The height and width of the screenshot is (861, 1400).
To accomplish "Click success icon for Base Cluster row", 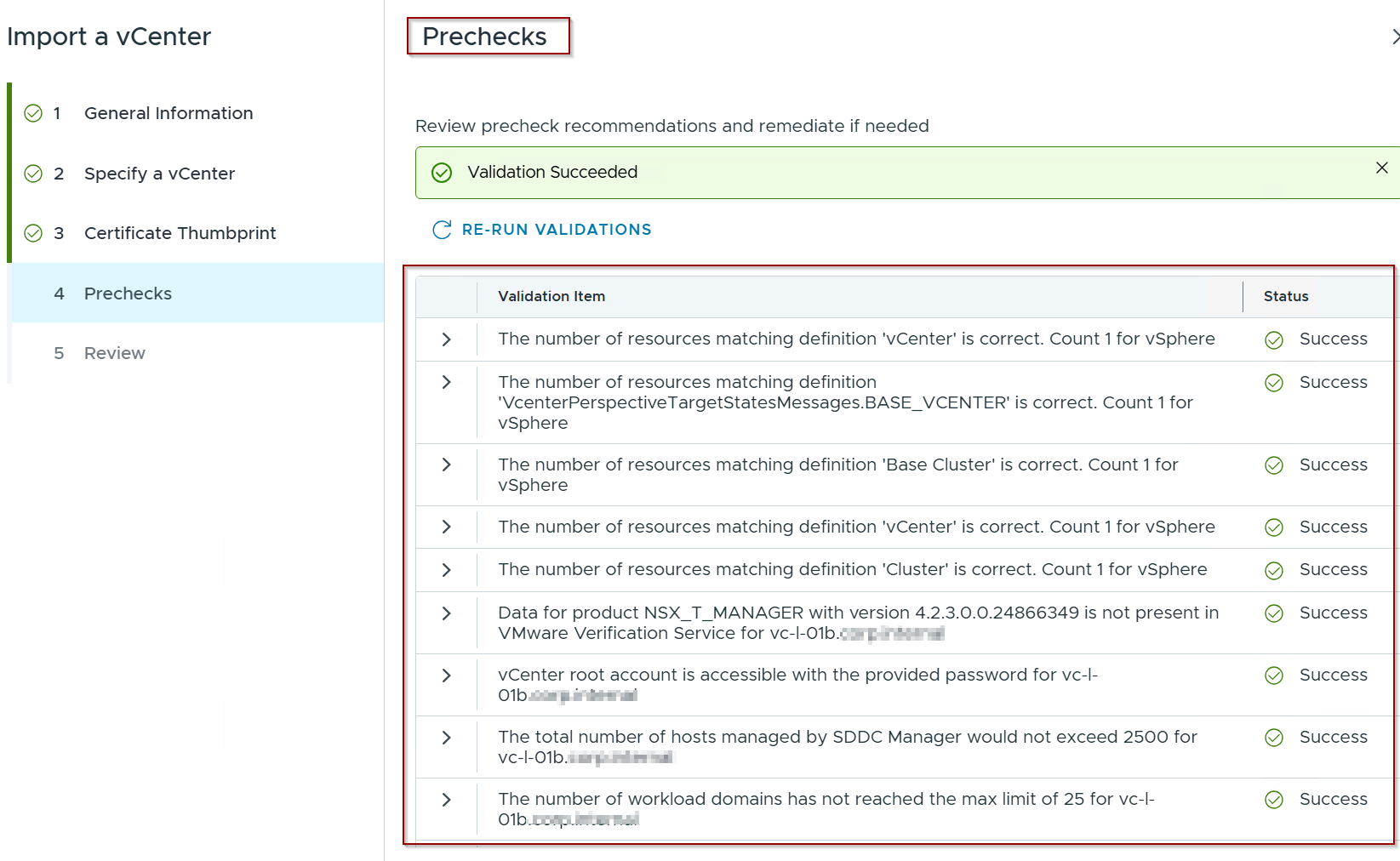I will click(1273, 465).
